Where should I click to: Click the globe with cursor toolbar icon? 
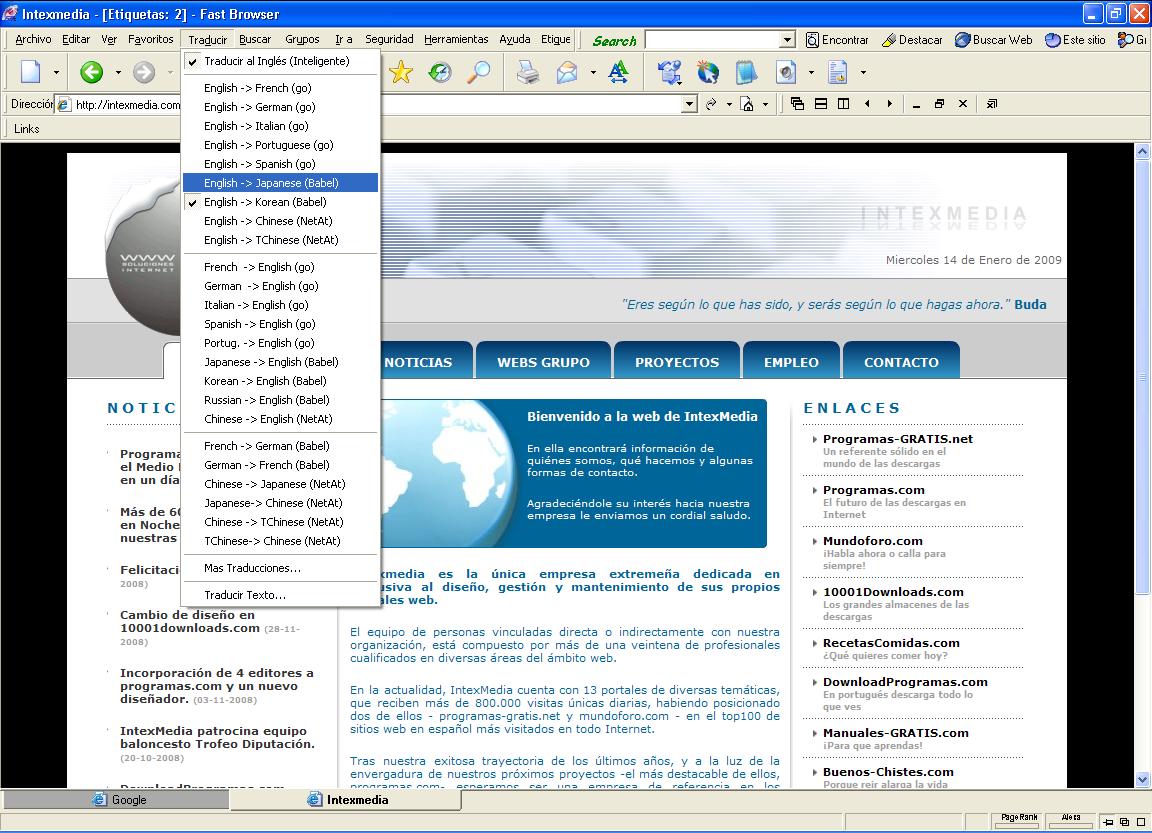pos(708,72)
